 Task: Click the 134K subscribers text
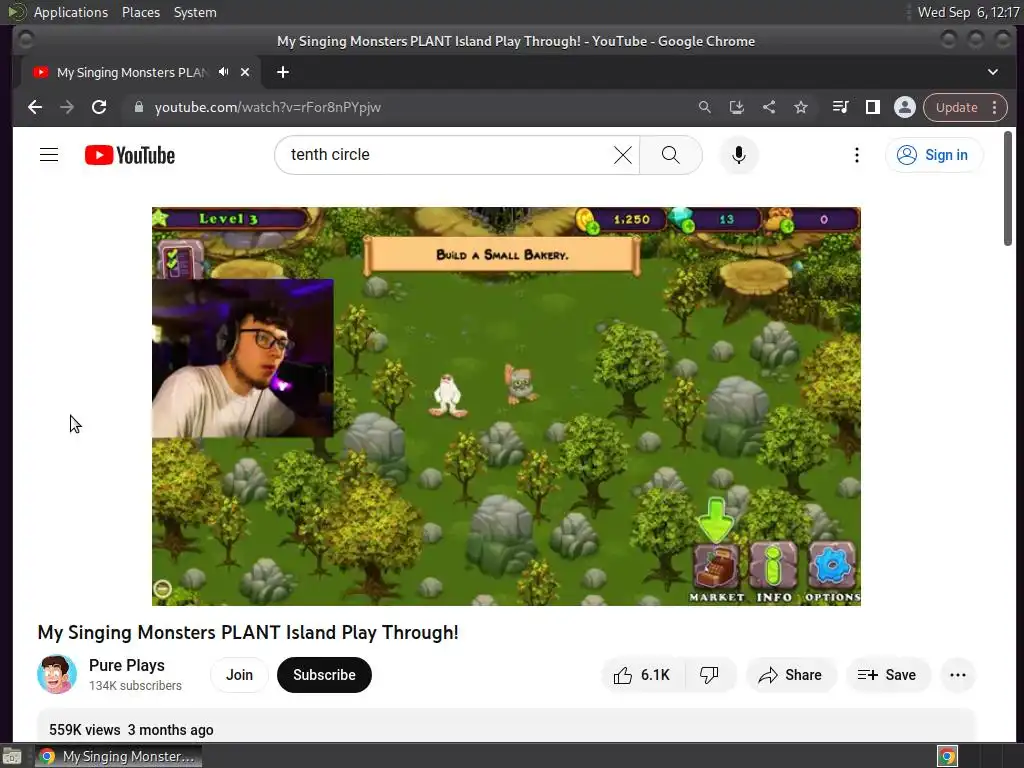tap(135, 686)
